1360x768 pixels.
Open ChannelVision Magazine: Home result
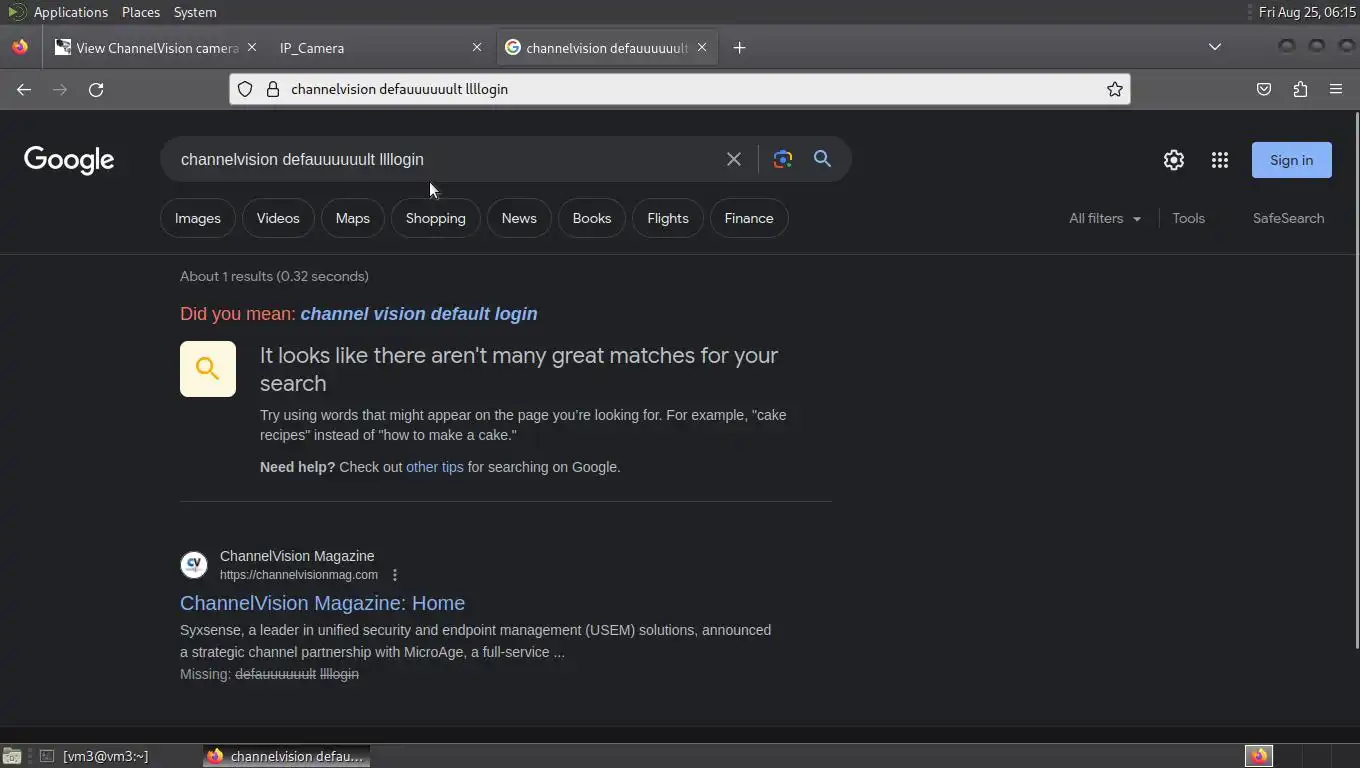(x=322, y=603)
